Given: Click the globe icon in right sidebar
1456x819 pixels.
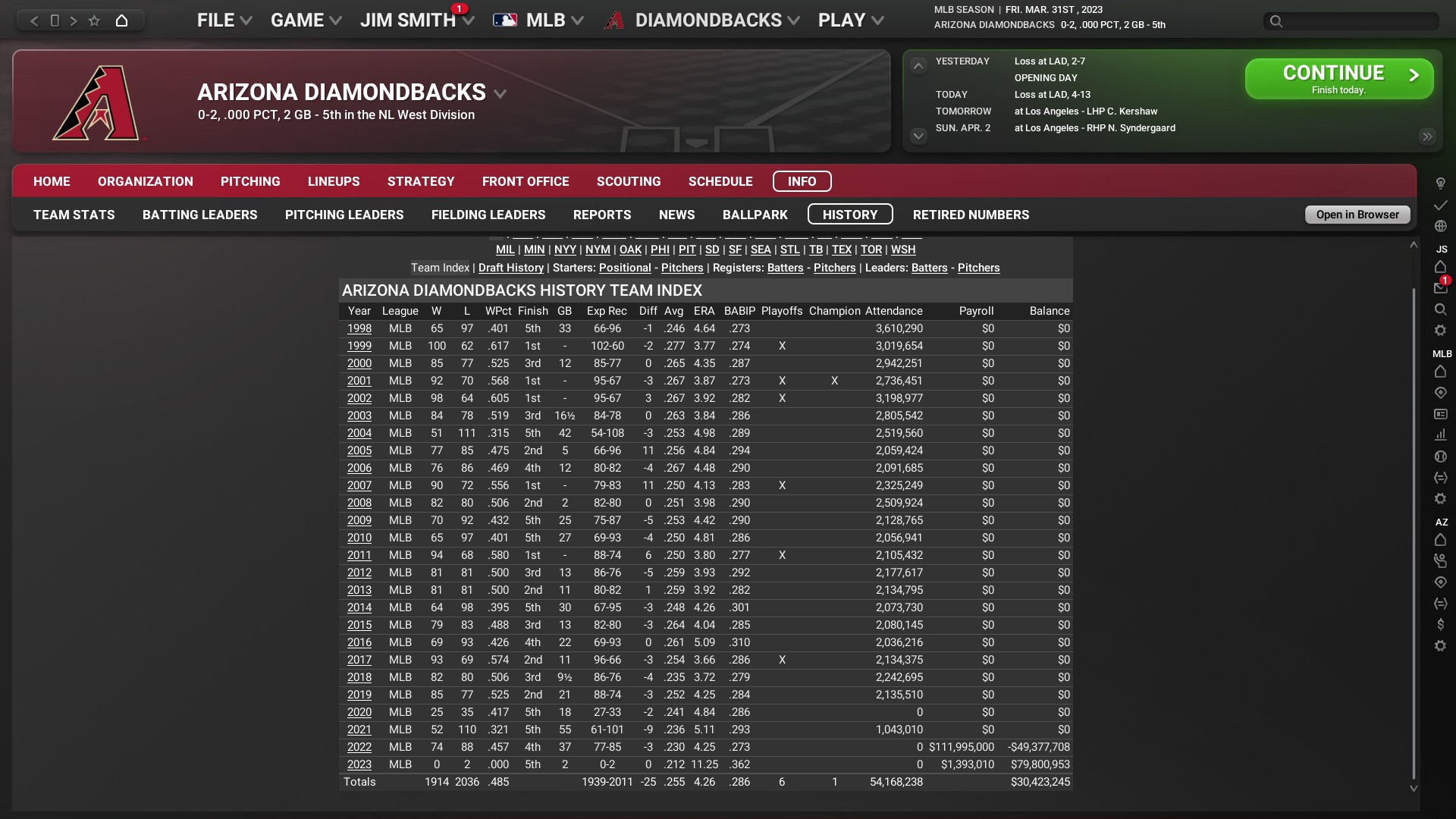Looking at the screenshot, I should point(1441,226).
